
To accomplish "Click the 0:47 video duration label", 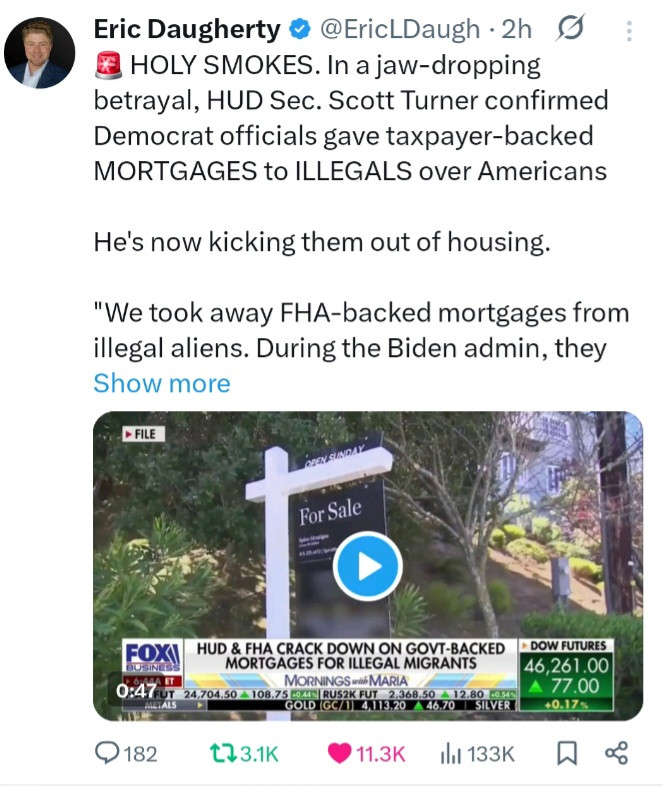I will 136,691.
